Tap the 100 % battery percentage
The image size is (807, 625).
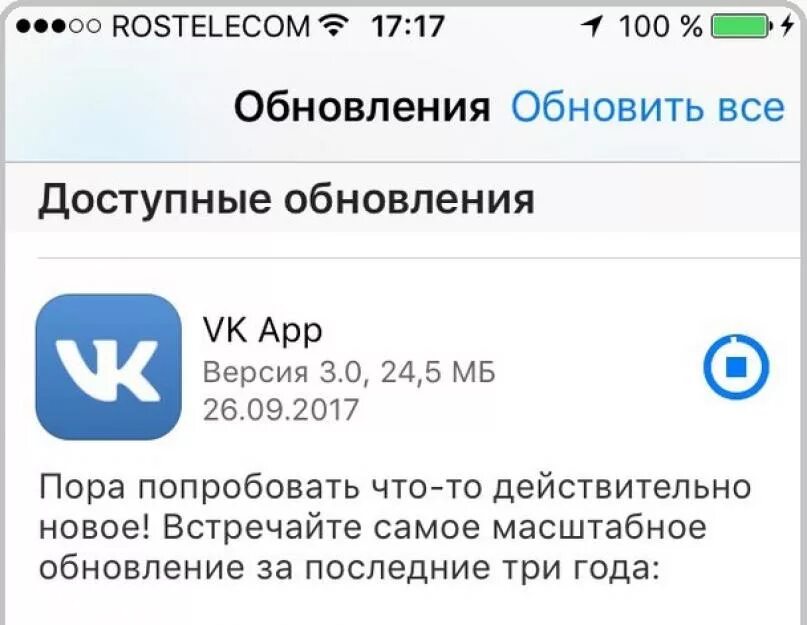(661, 26)
